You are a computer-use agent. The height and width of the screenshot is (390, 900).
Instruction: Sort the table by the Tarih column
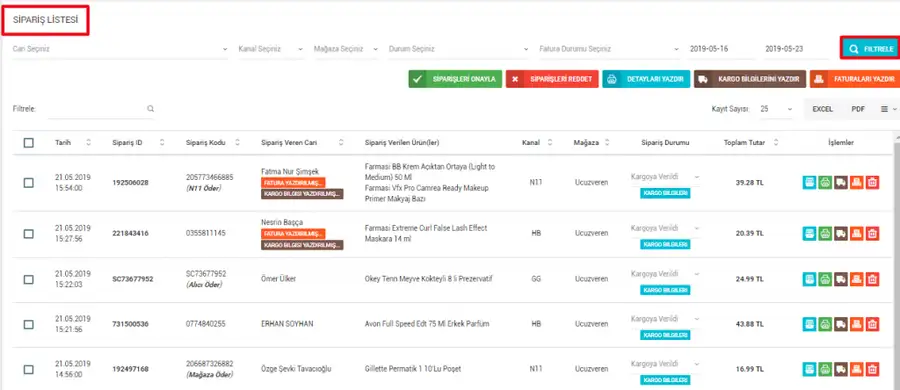point(73,142)
